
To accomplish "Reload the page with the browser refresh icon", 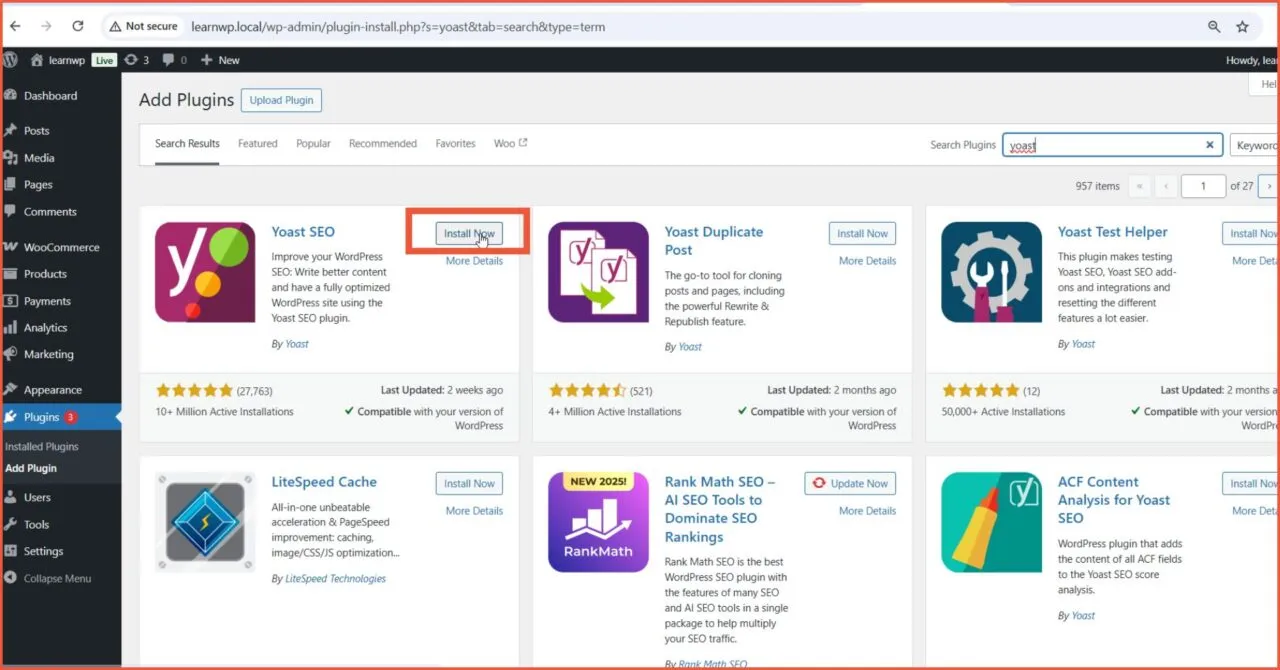I will (x=78, y=27).
